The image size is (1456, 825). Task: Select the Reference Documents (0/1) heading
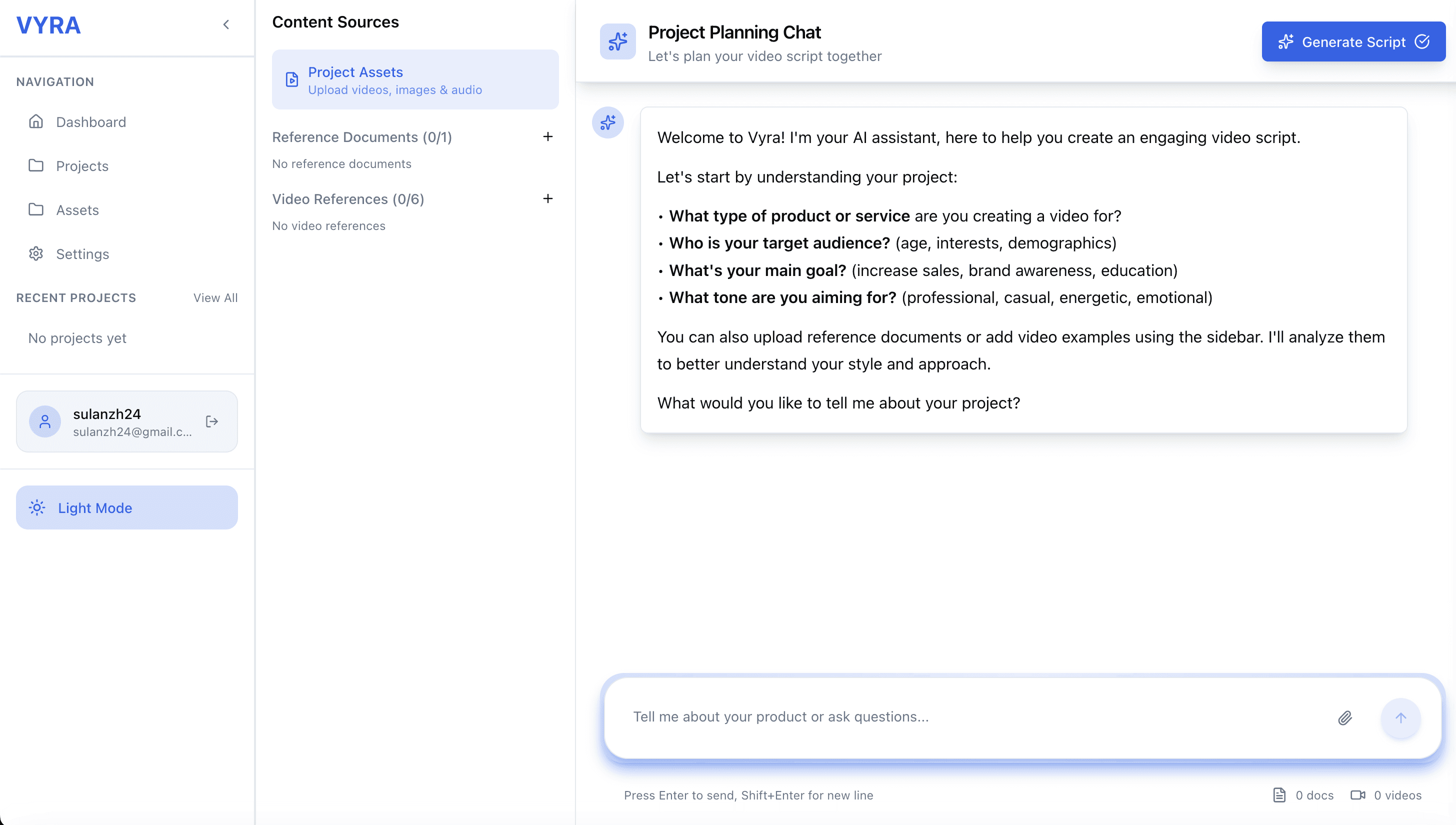click(362, 137)
